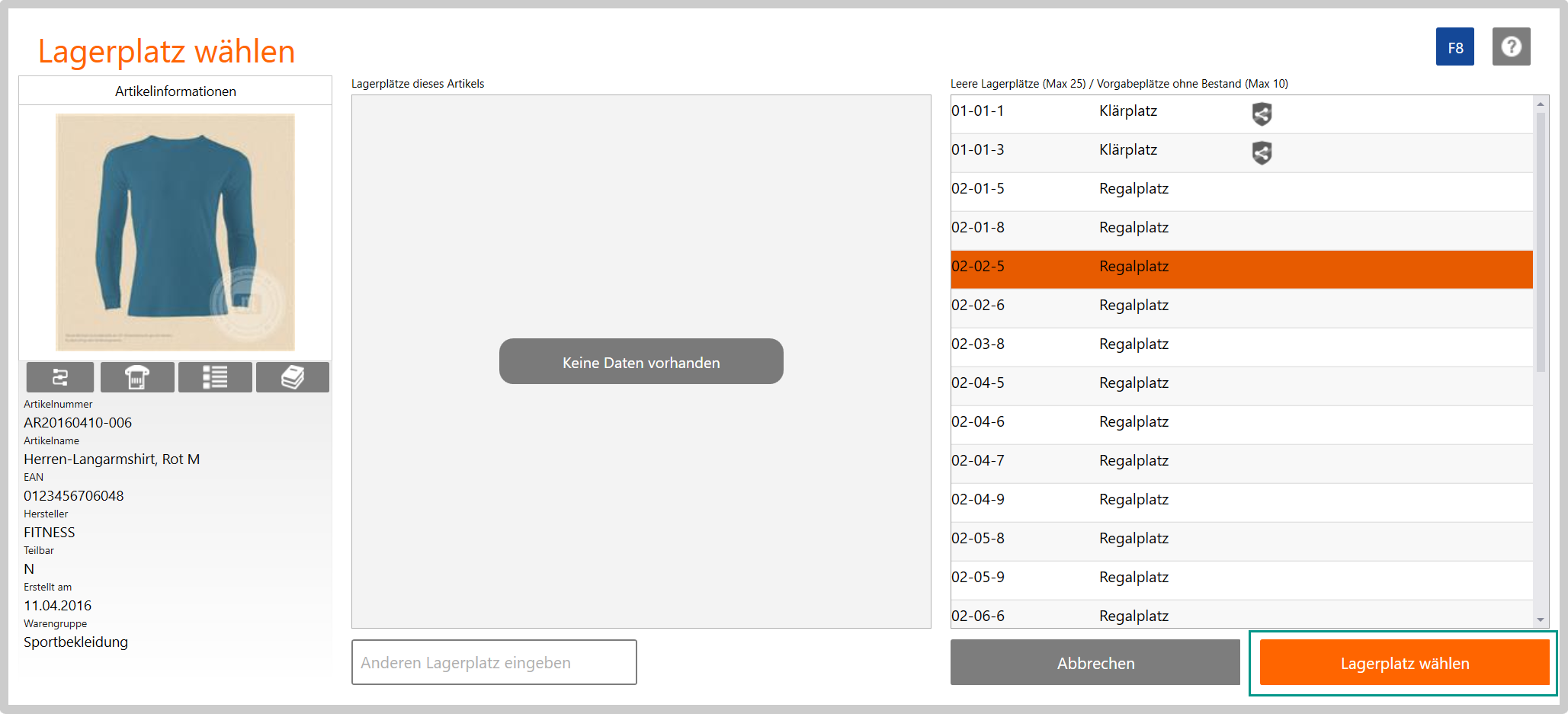Select storage location 02-04-7
This screenshot has width=1568, height=714.
click(978, 461)
